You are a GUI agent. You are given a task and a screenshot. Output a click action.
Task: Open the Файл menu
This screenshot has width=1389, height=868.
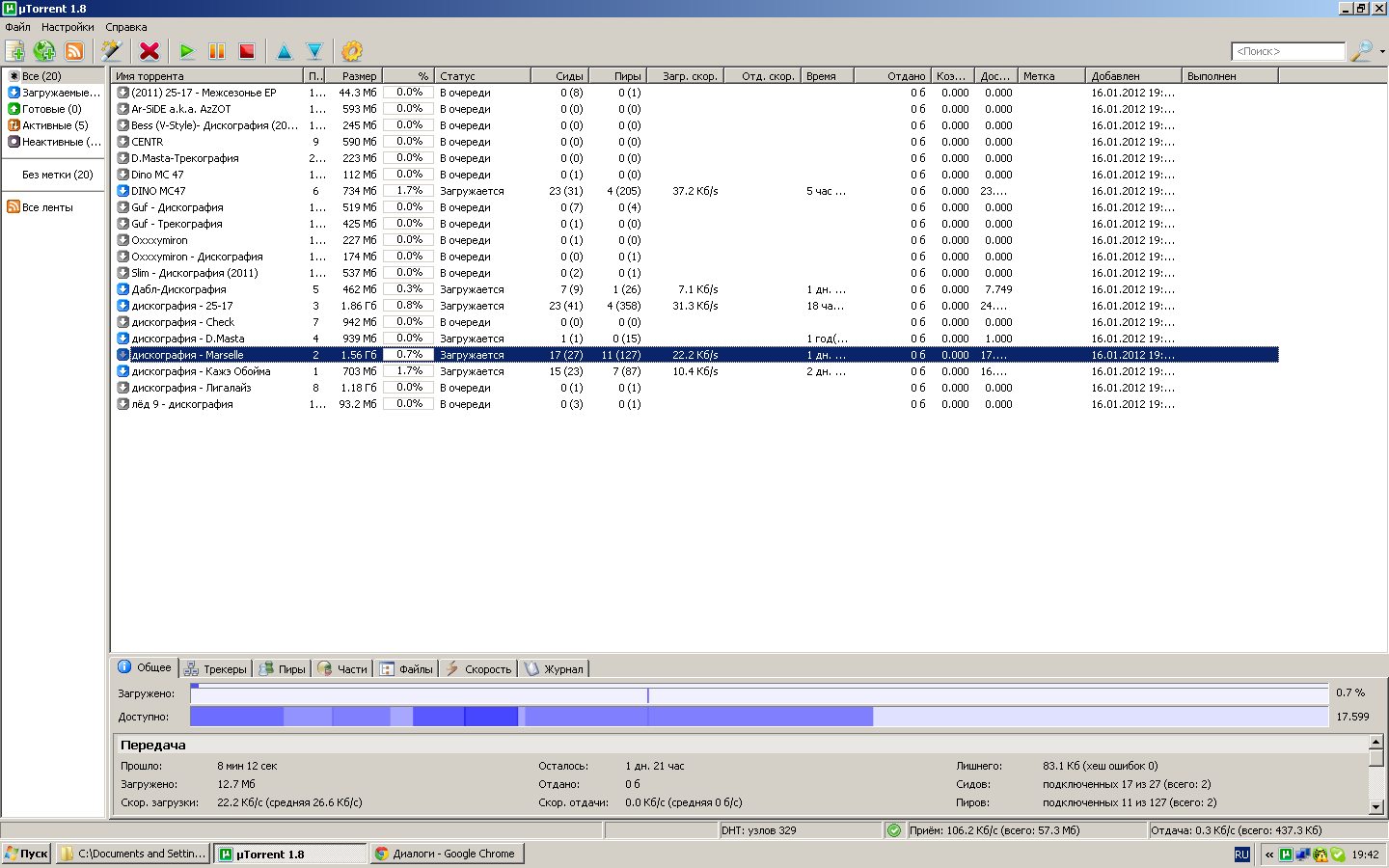tap(17, 27)
